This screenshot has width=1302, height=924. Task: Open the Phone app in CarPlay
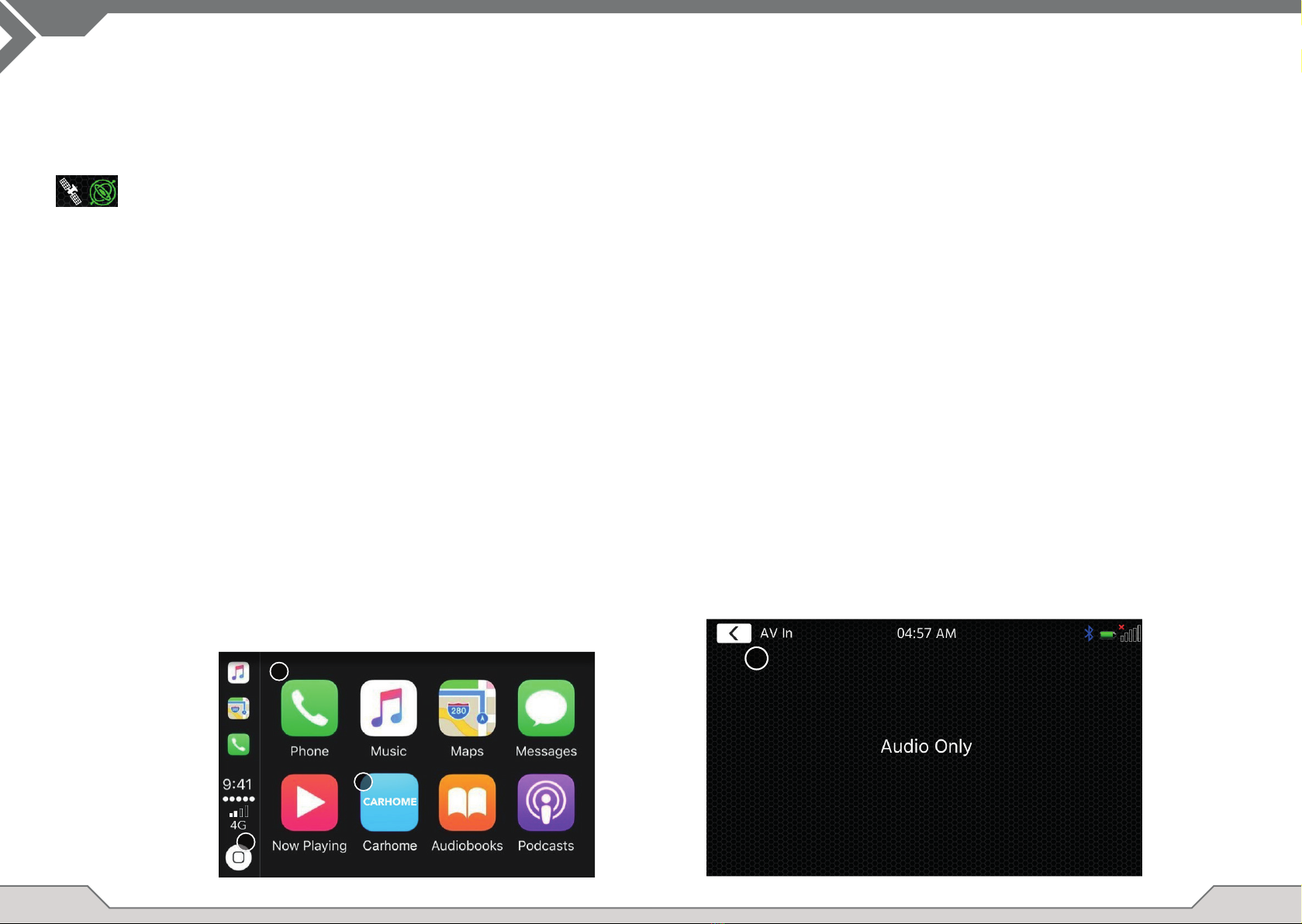[x=309, y=708]
